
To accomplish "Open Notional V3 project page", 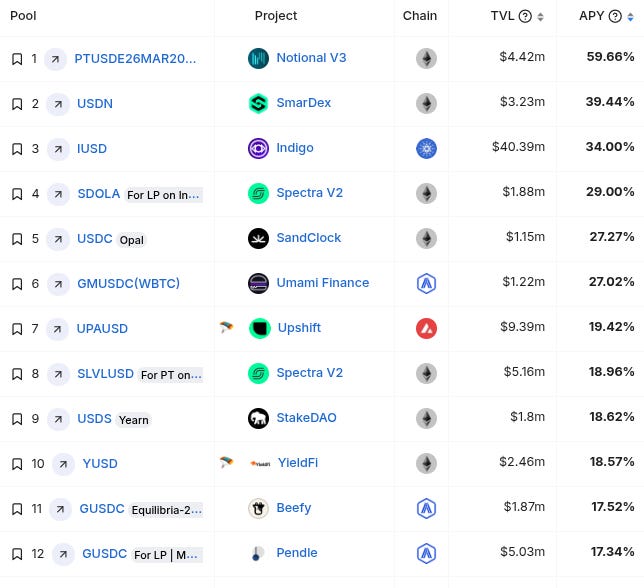I will (x=311, y=58).
